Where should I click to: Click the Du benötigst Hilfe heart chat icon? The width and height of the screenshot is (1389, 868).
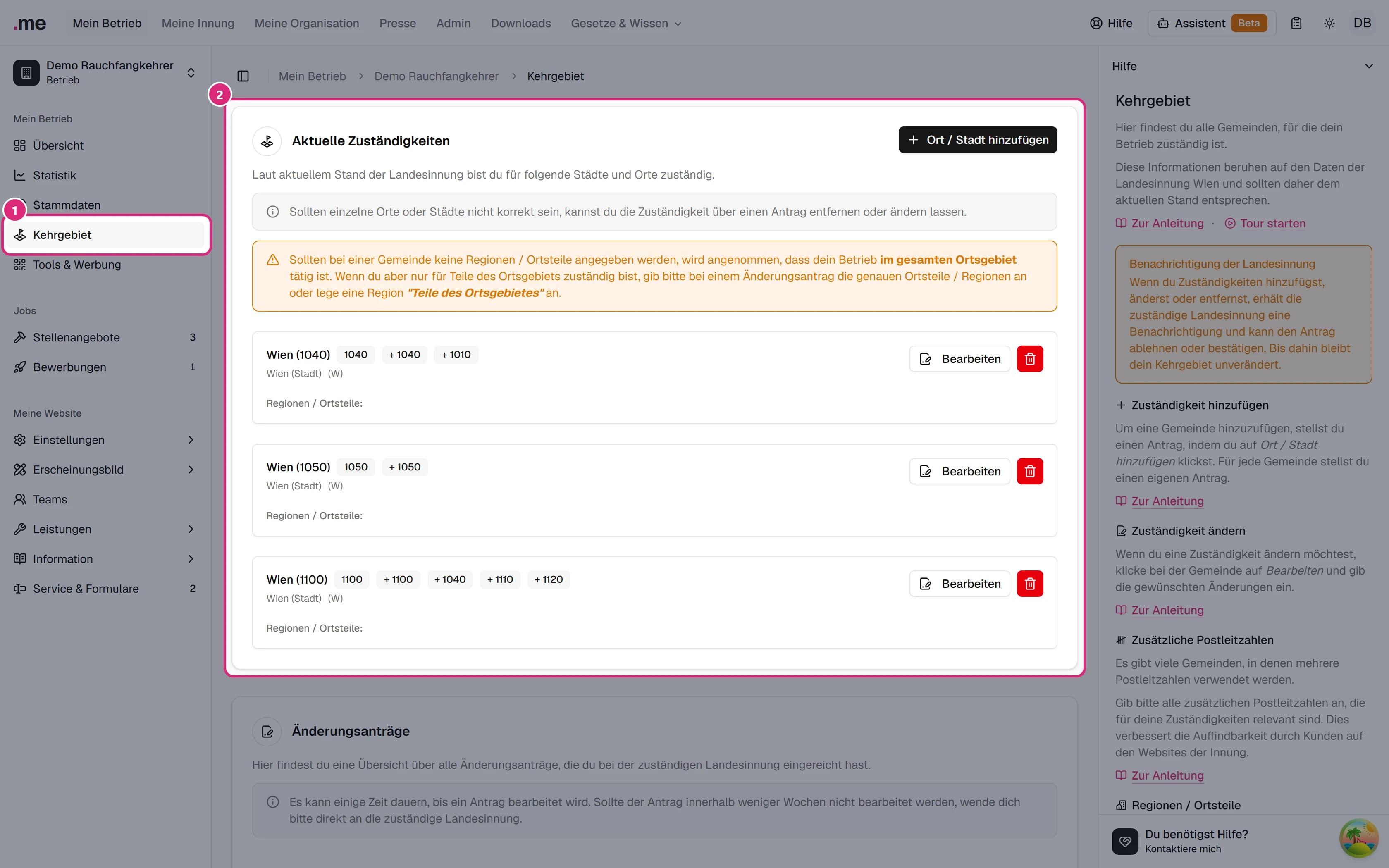[x=1125, y=841]
